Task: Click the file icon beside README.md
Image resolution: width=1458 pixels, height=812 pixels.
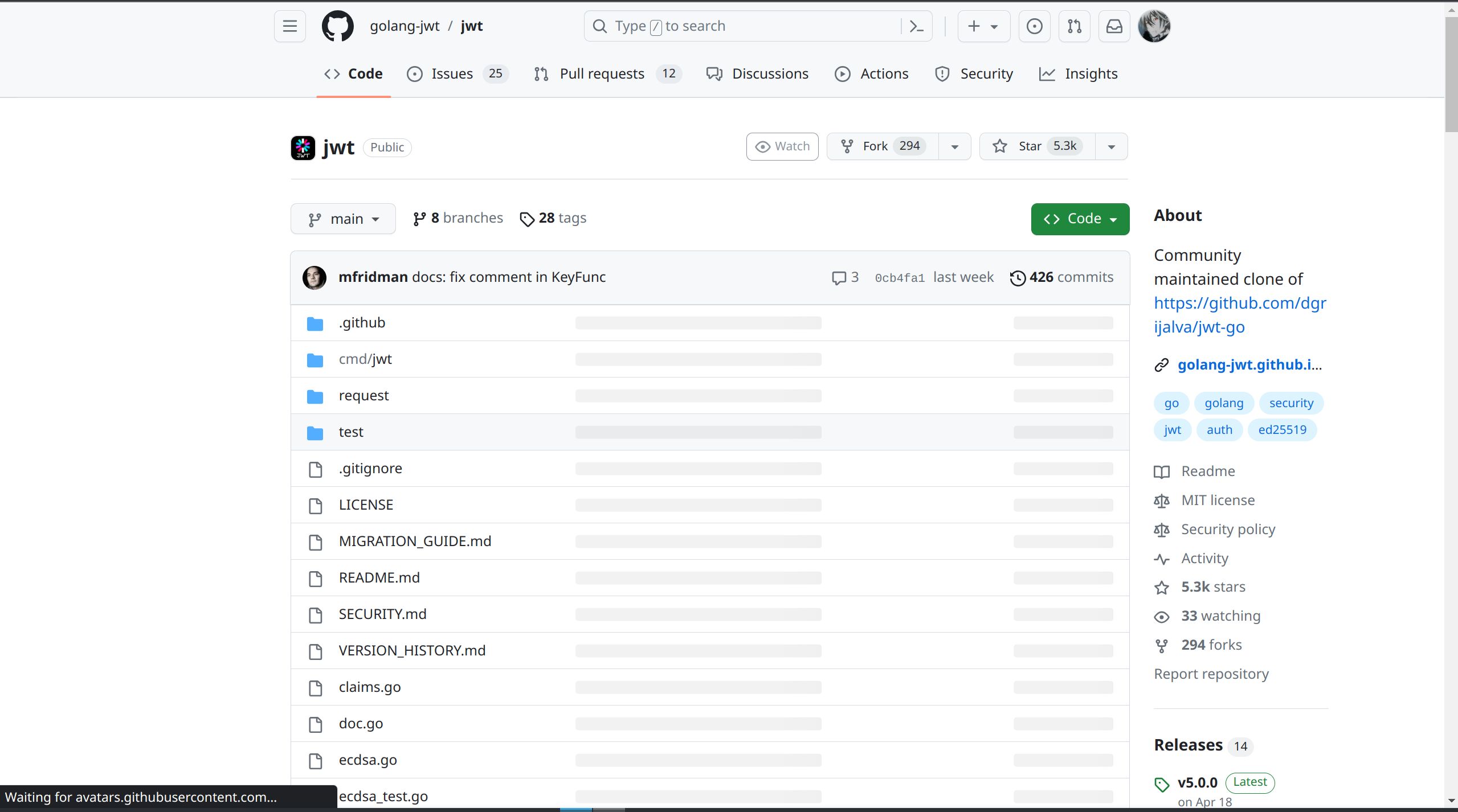Action: click(315, 579)
